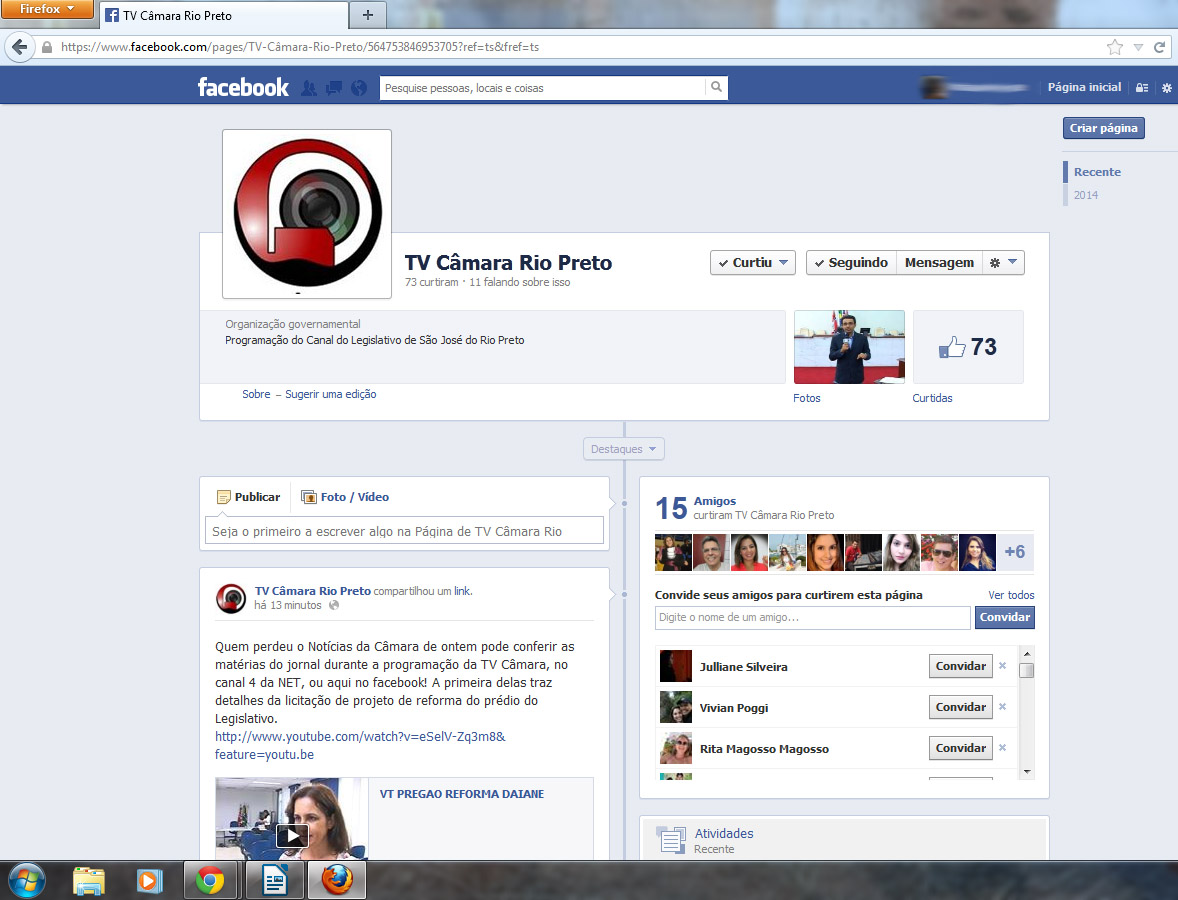Click blue Convidar button beside friend field
Image resolution: width=1178 pixels, height=900 pixels.
(x=1004, y=617)
